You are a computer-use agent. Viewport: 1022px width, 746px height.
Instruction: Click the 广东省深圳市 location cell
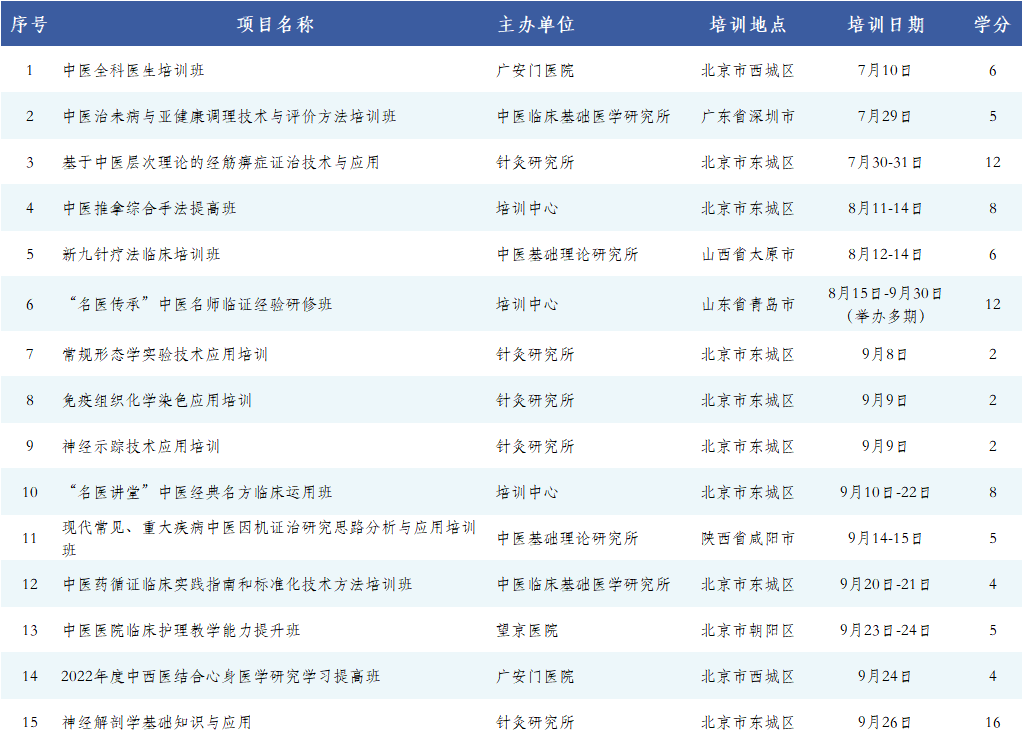748,117
